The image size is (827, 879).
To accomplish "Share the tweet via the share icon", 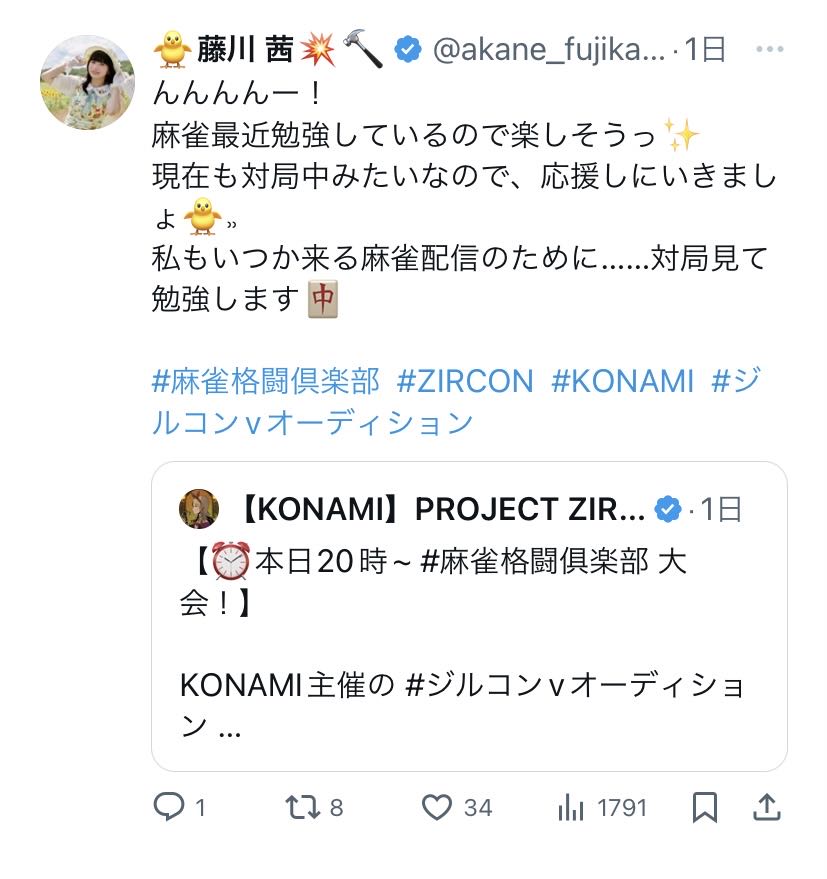I will tap(767, 806).
